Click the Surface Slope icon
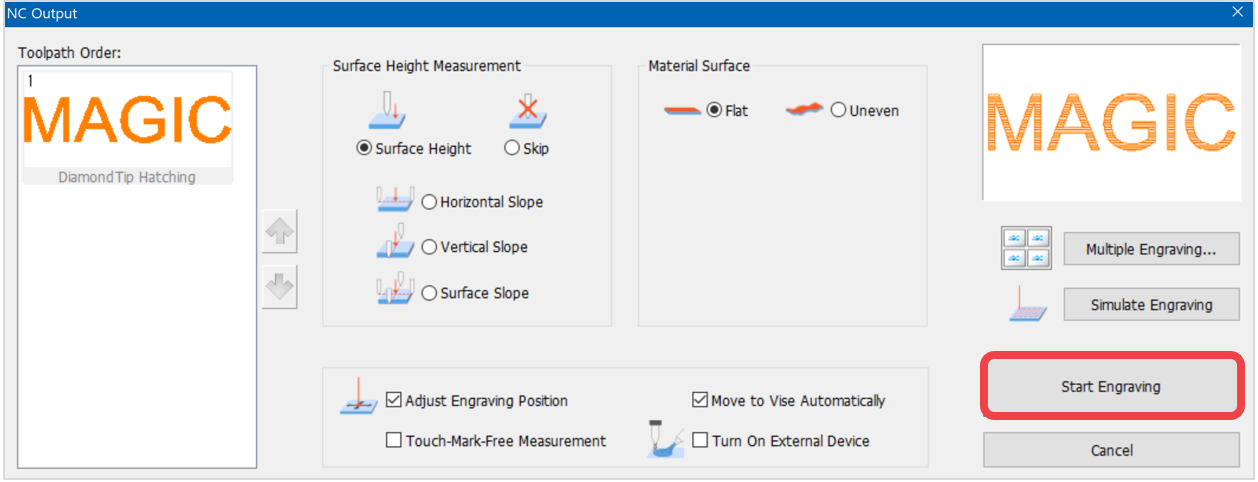Image resolution: width=1258 pixels, height=482 pixels. [396, 290]
